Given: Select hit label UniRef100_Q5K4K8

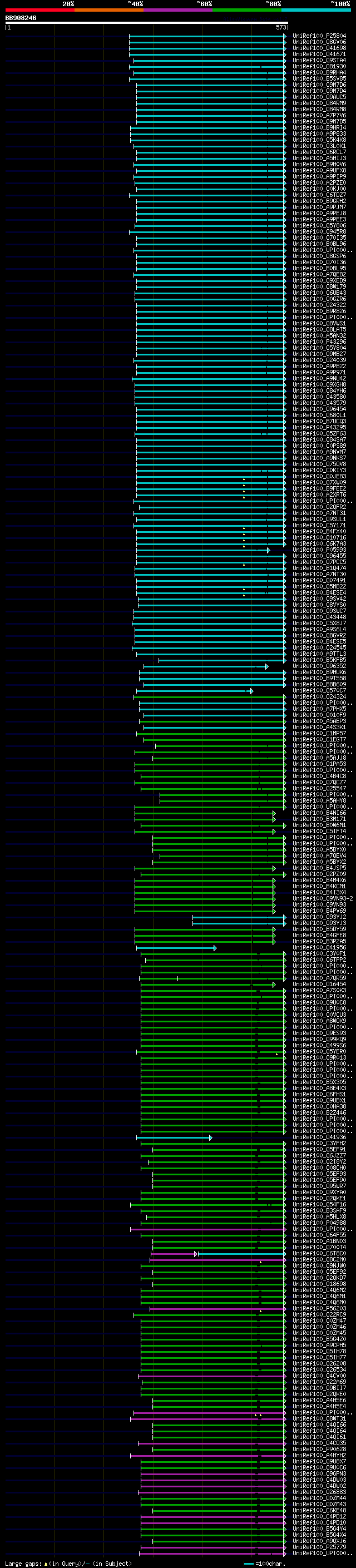Looking at the screenshot, I should click(x=319, y=140).
